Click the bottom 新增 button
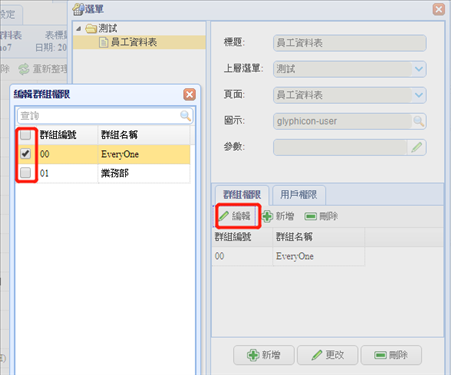 tap(264, 355)
